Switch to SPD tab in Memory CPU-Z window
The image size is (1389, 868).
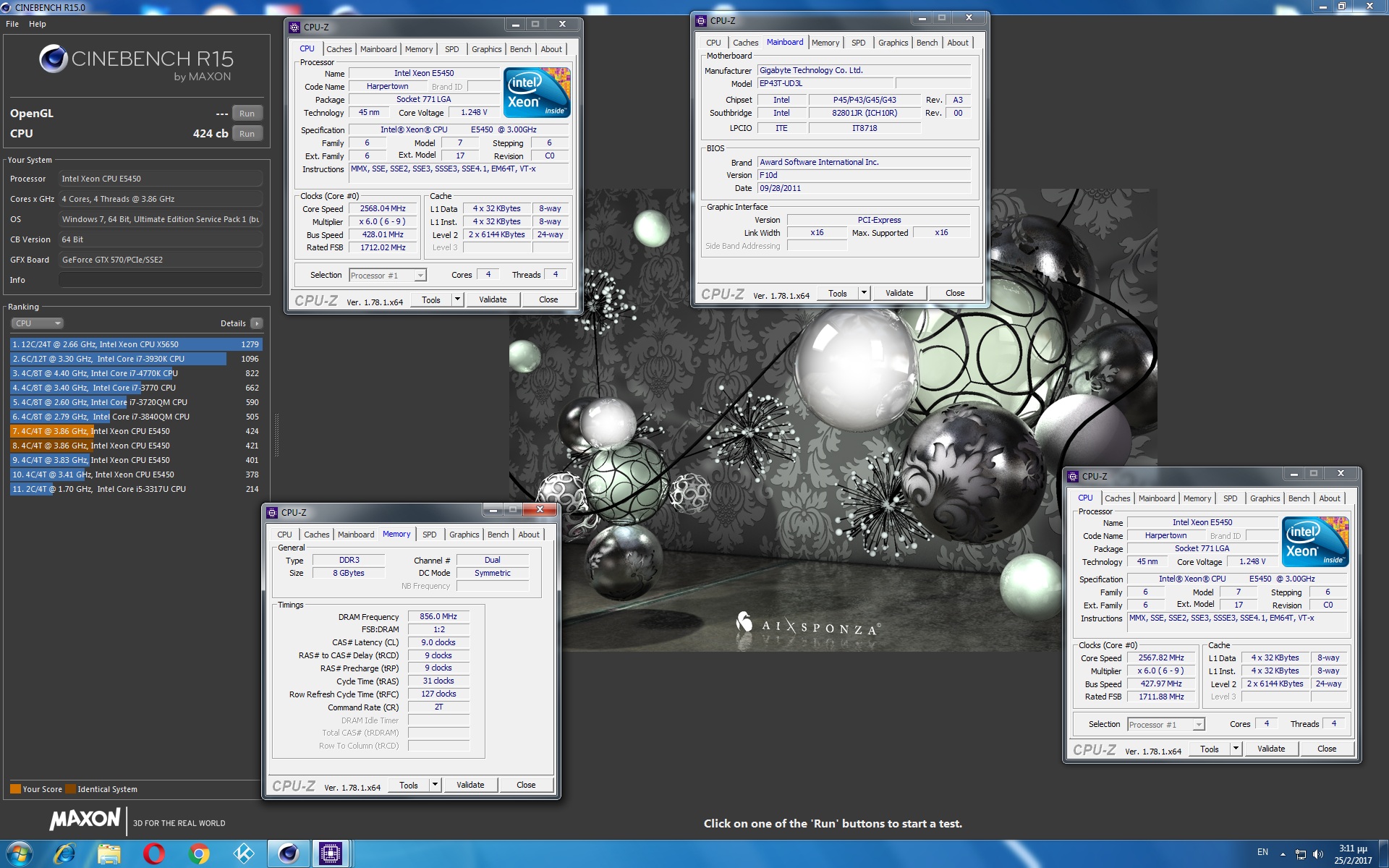point(430,535)
